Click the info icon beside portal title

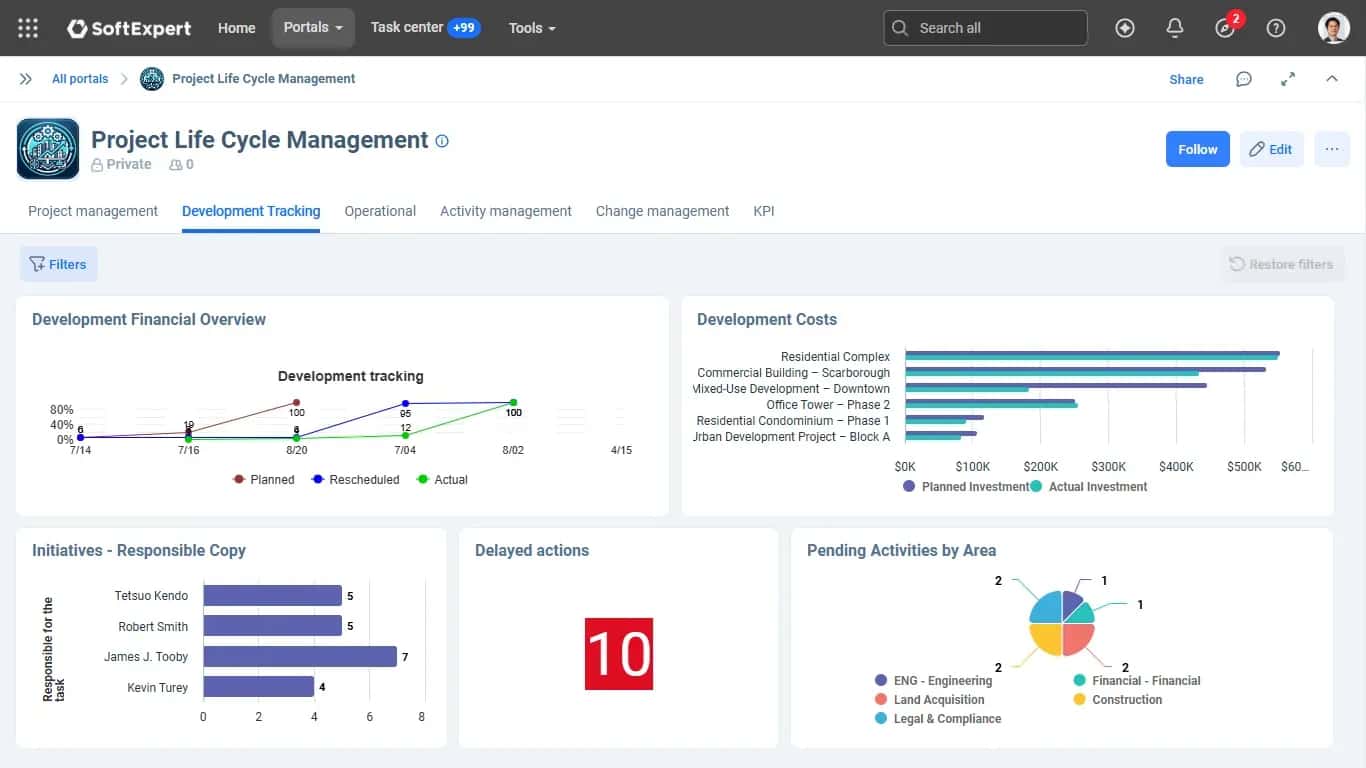pyautogui.click(x=442, y=141)
